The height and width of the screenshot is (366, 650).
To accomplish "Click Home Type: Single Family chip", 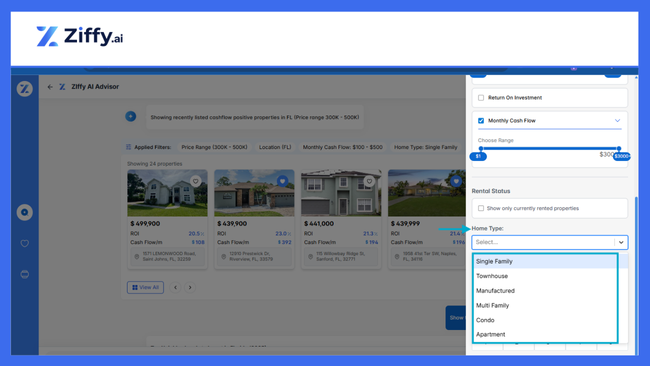I will click(x=425, y=147).
